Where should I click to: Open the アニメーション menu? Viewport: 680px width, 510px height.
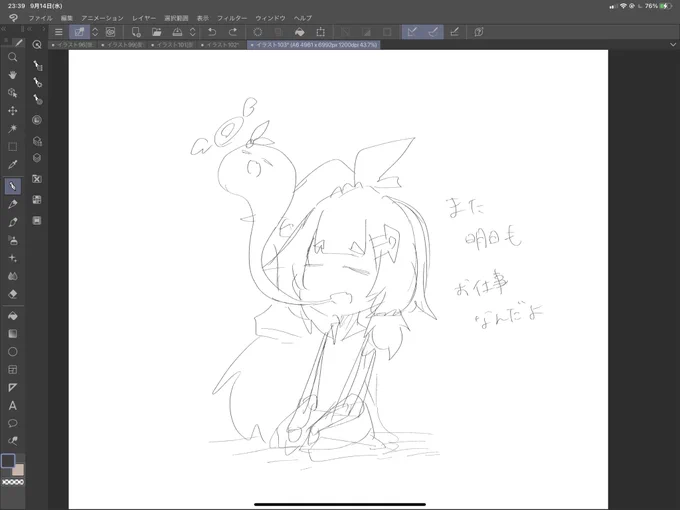pyautogui.click(x=102, y=18)
